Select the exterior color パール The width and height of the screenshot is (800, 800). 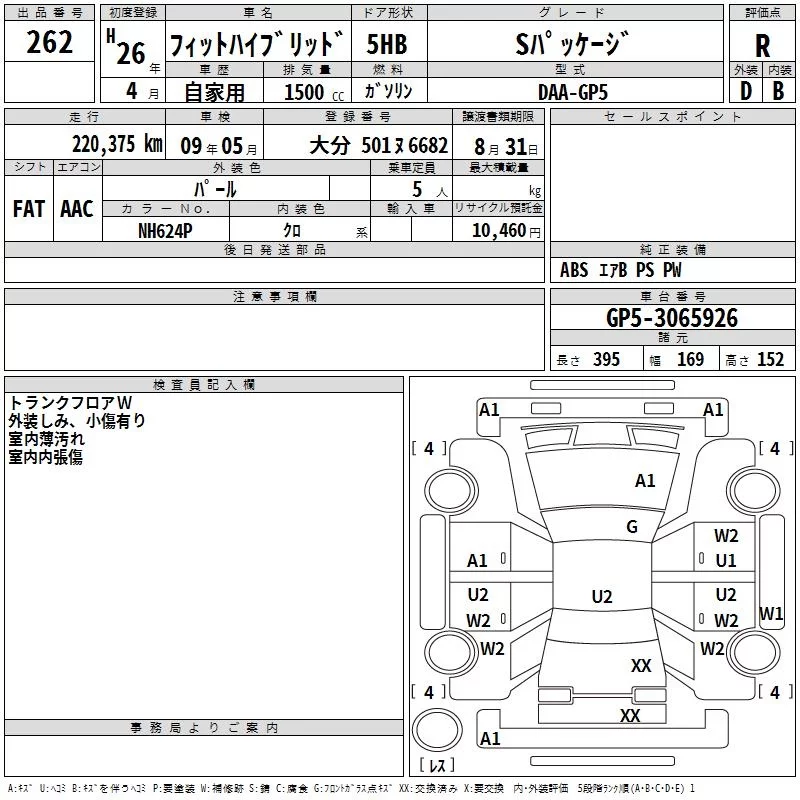pyautogui.click(x=215, y=189)
